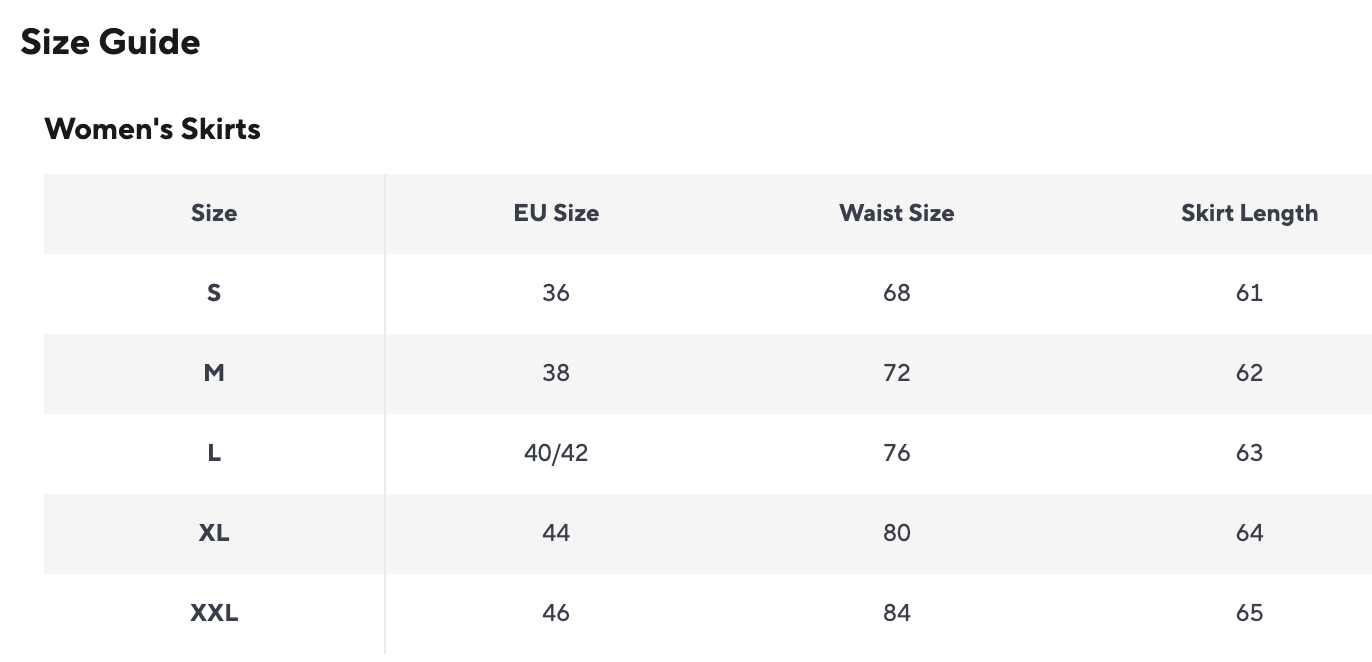Select skirt length 65 cell

[1249, 613]
